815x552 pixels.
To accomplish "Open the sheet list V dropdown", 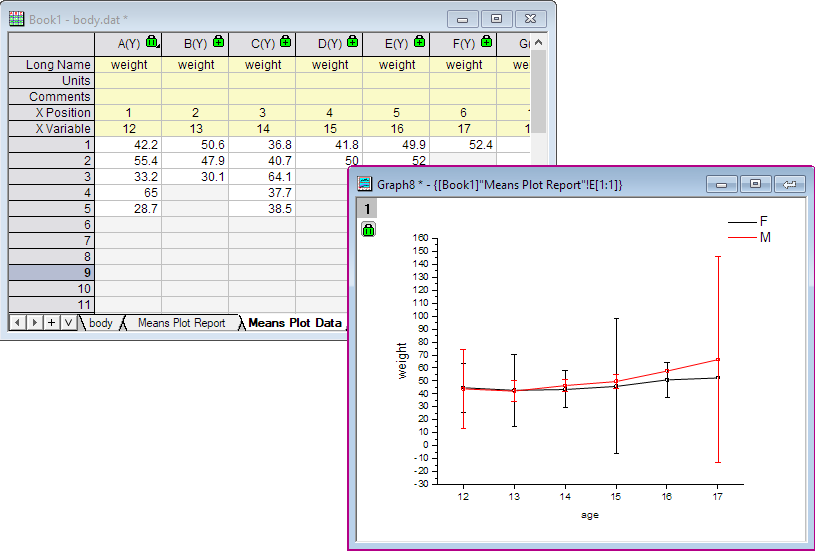I will (67, 323).
